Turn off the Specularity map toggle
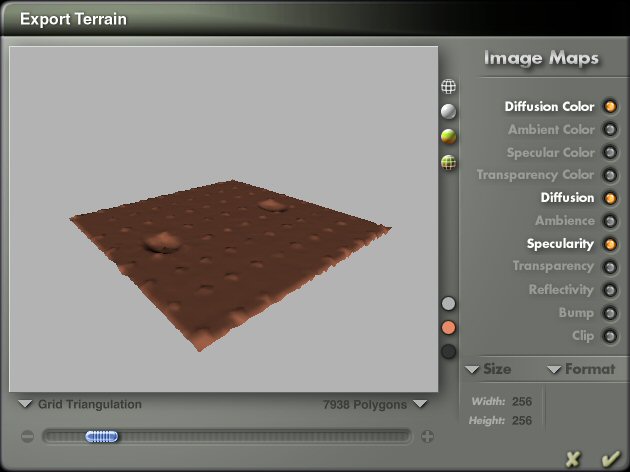The width and height of the screenshot is (630, 472). point(610,244)
